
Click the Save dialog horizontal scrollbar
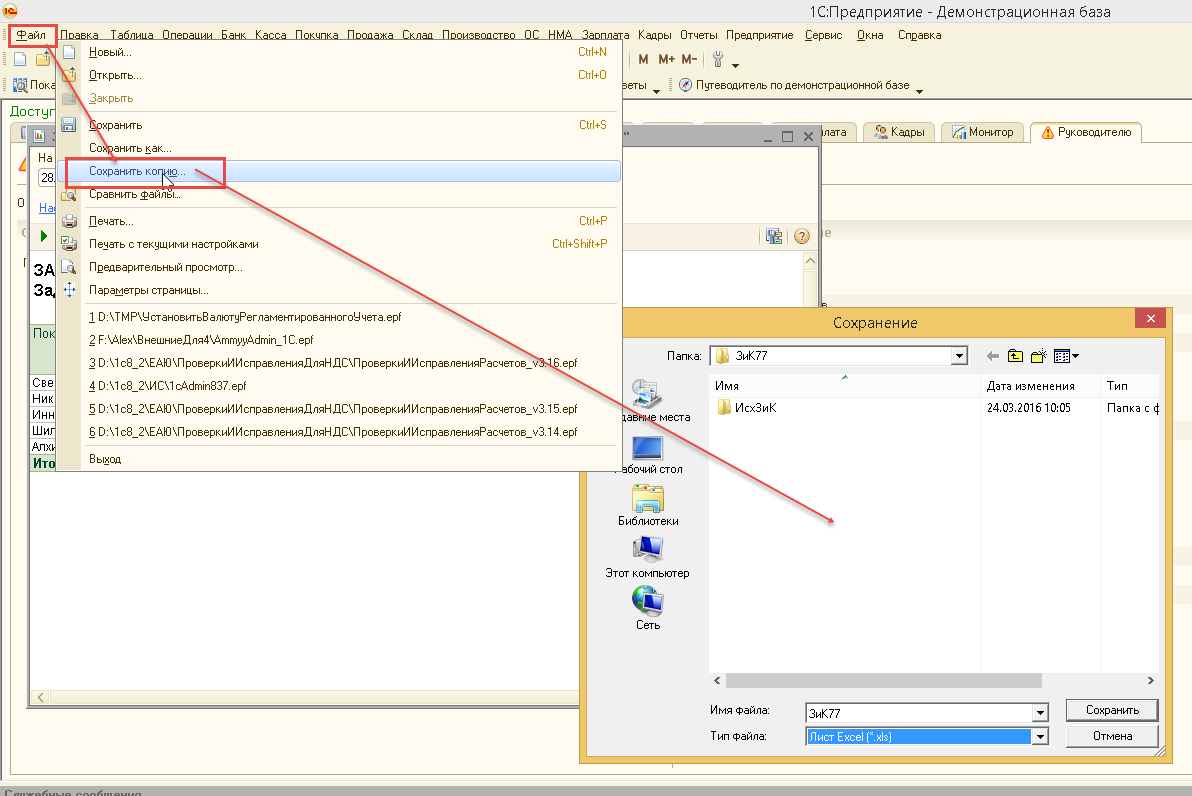point(883,680)
